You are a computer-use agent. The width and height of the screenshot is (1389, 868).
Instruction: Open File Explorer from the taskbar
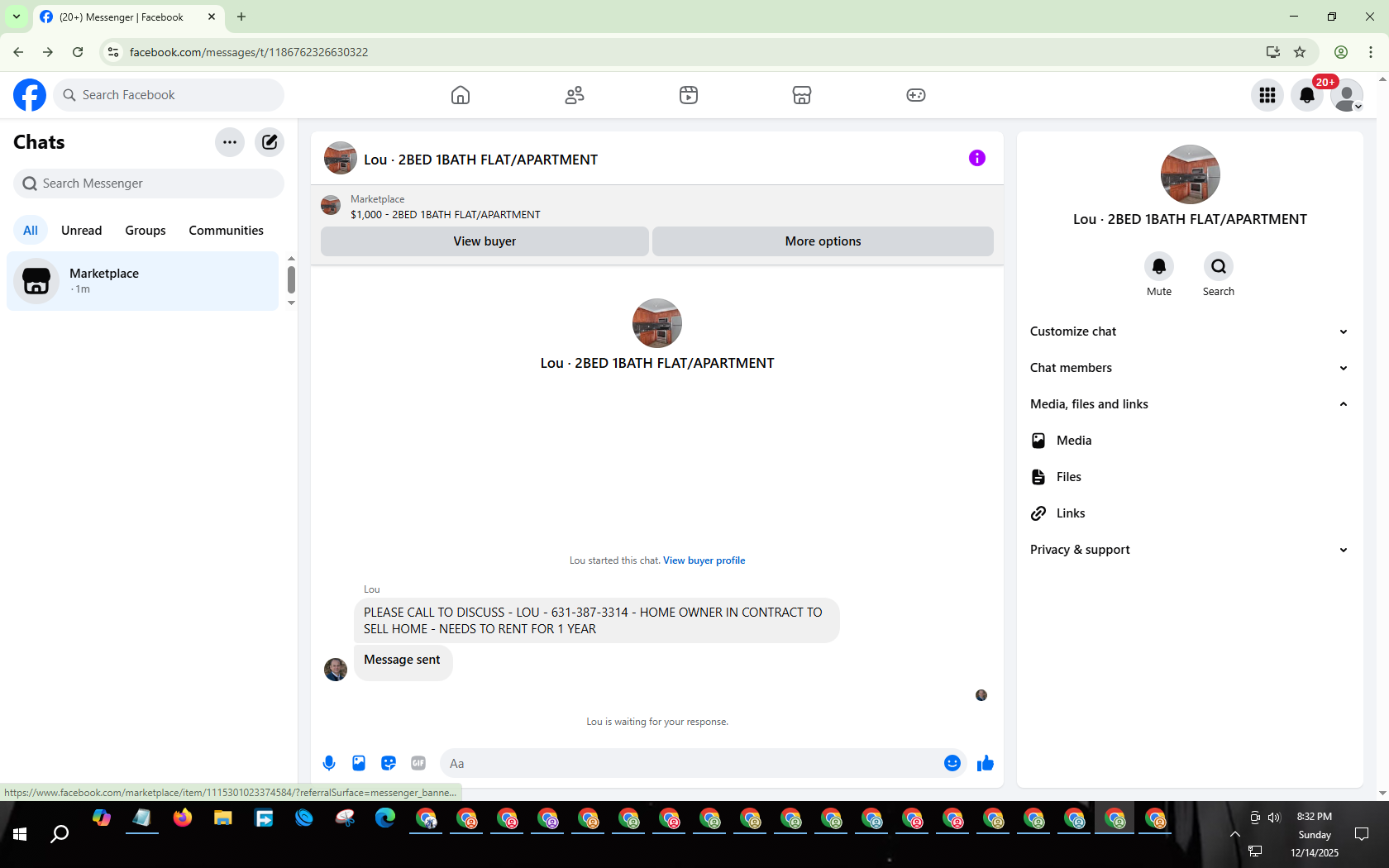pos(223,818)
